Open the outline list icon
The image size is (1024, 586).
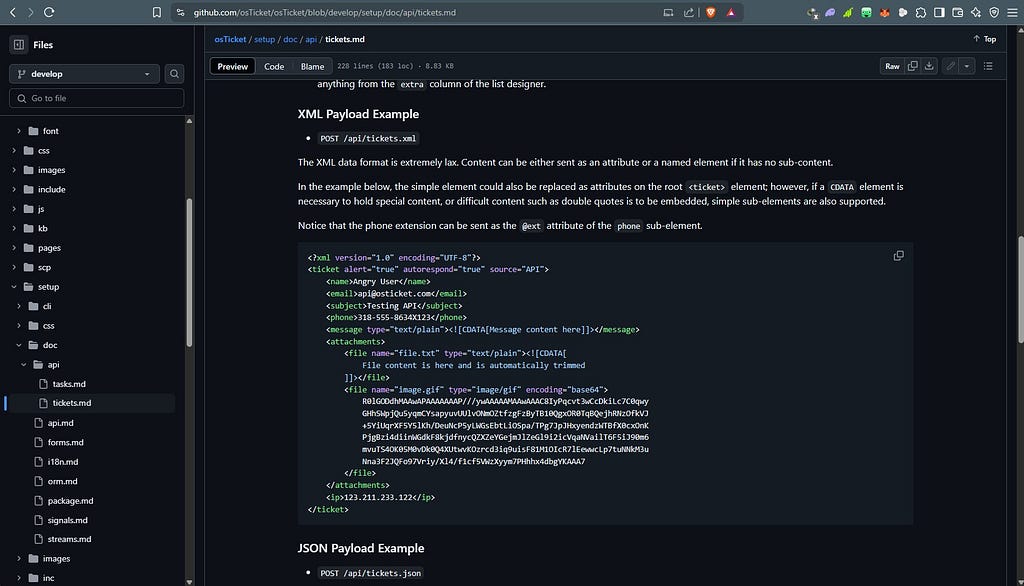click(988, 66)
